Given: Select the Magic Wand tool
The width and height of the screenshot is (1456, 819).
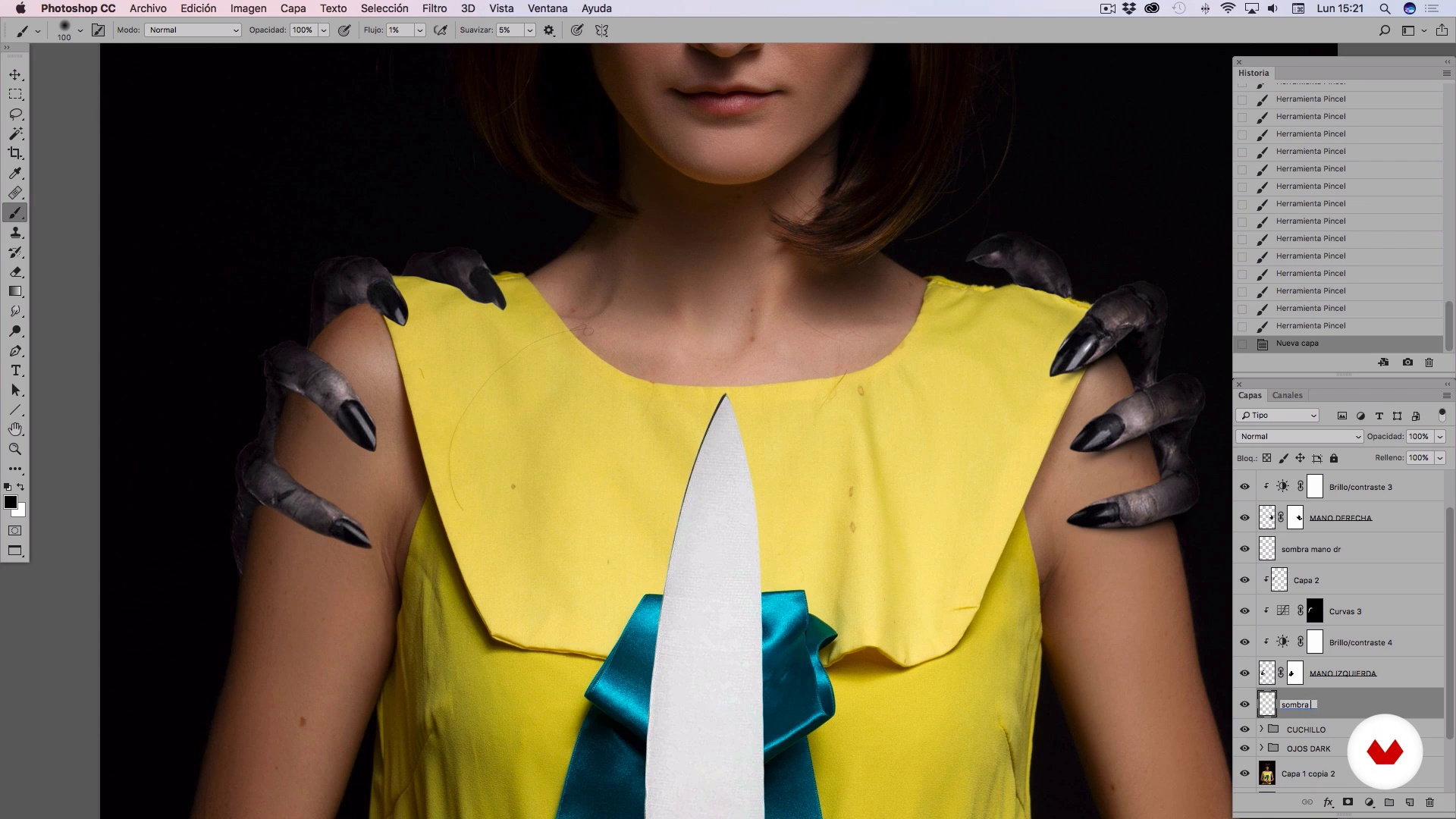Looking at the screenshot, I should (x=15, y=134).
